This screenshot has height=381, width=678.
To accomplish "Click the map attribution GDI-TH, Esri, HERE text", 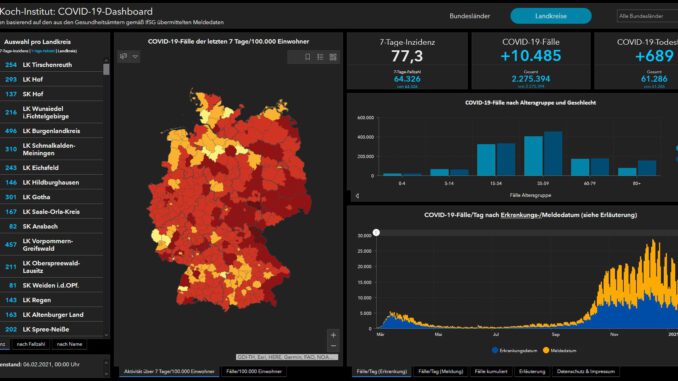I will coord(287,357).
